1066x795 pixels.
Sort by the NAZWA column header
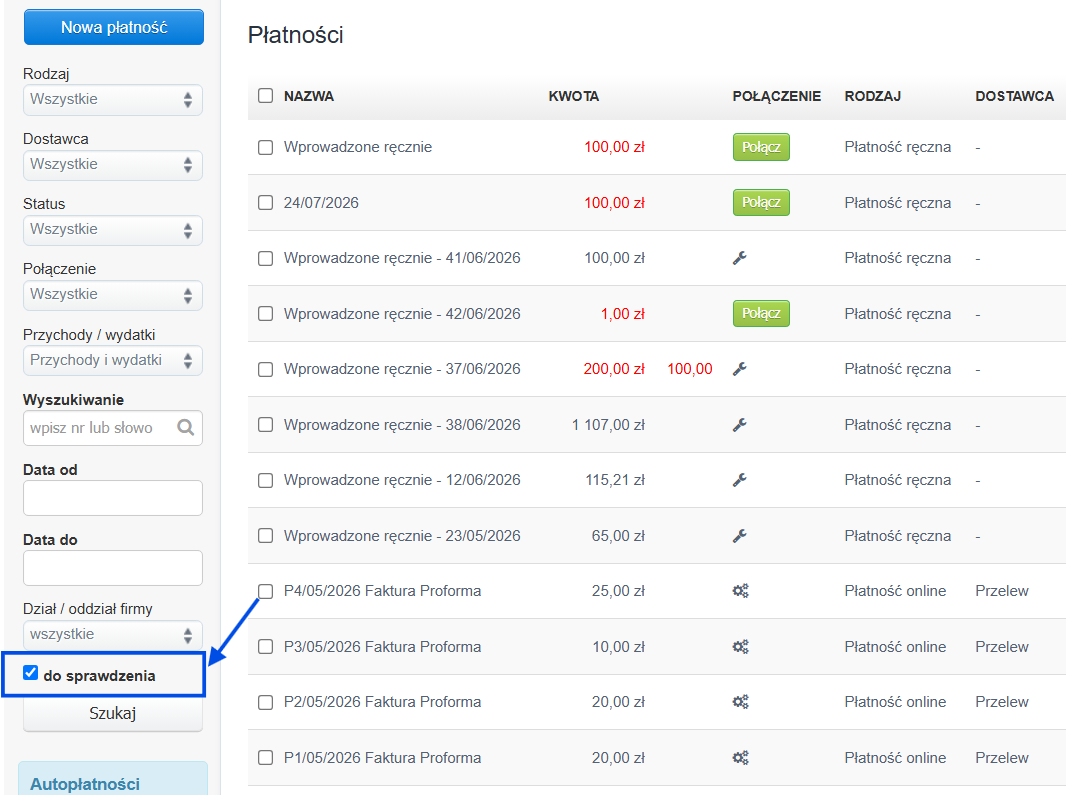309,96
